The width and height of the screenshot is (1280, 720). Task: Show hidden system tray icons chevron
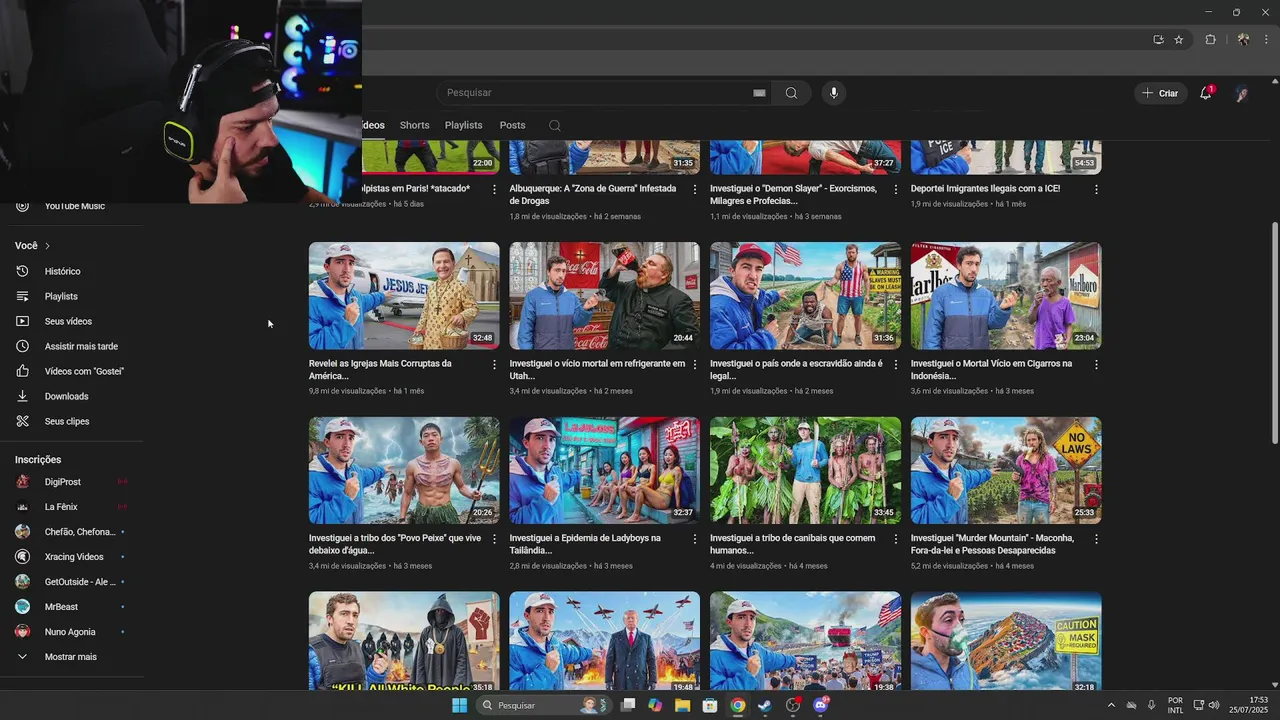(1110, 705)
